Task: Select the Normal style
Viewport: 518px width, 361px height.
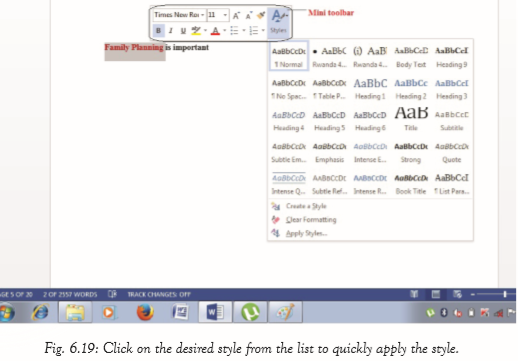Action: click(x=289, y=57)
